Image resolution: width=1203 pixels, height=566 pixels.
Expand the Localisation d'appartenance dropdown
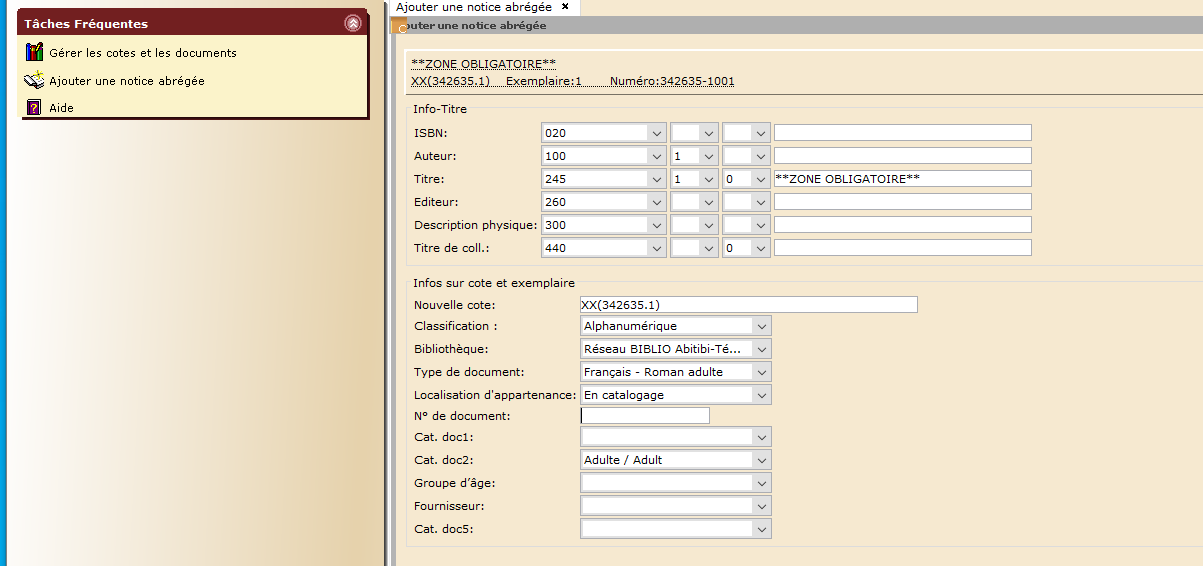click(x=761, y=395)
